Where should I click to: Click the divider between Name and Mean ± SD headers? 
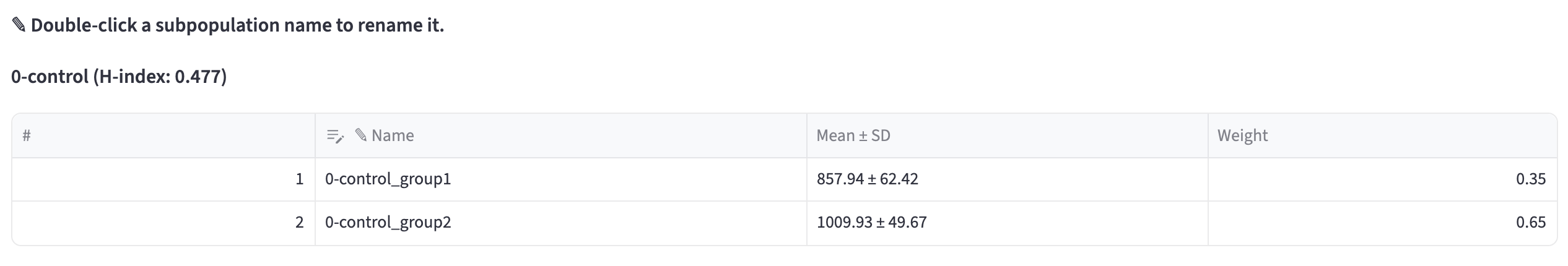tap(806, 135)
